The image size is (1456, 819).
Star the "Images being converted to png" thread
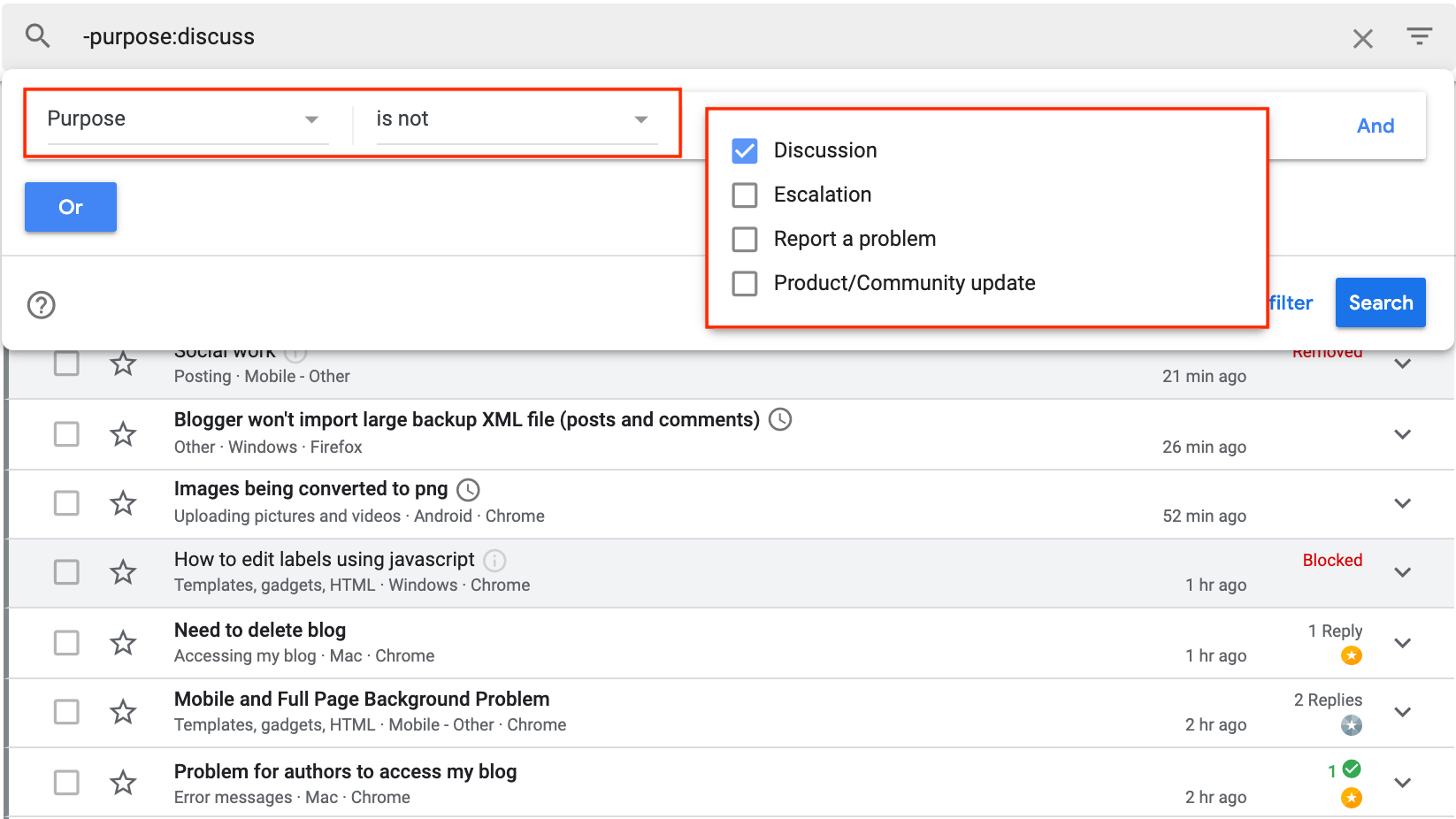[123, 503]
